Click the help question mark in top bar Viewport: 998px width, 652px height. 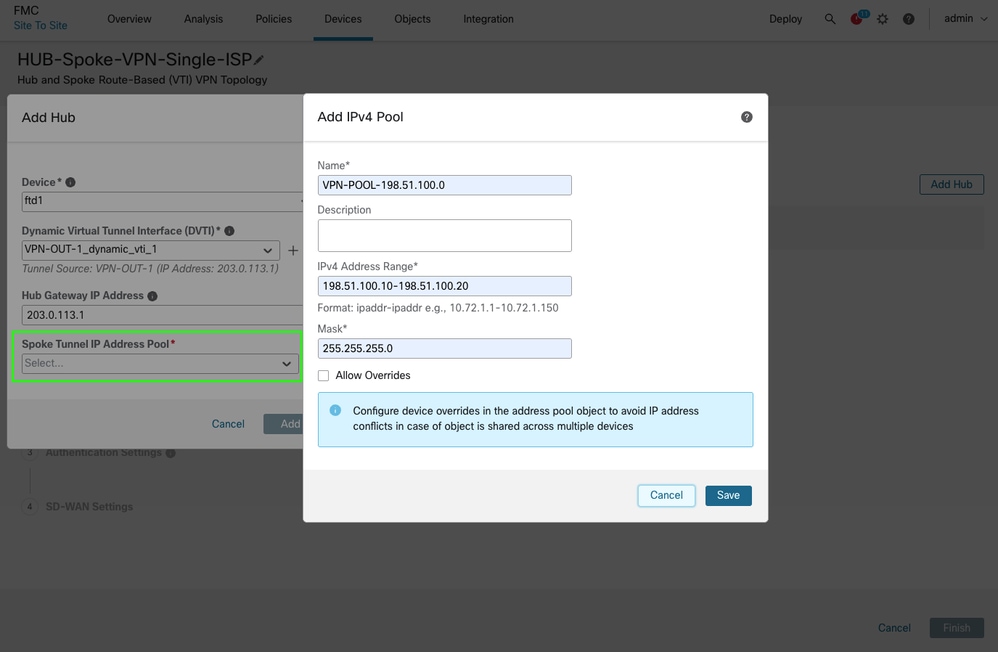pos(908,19)
